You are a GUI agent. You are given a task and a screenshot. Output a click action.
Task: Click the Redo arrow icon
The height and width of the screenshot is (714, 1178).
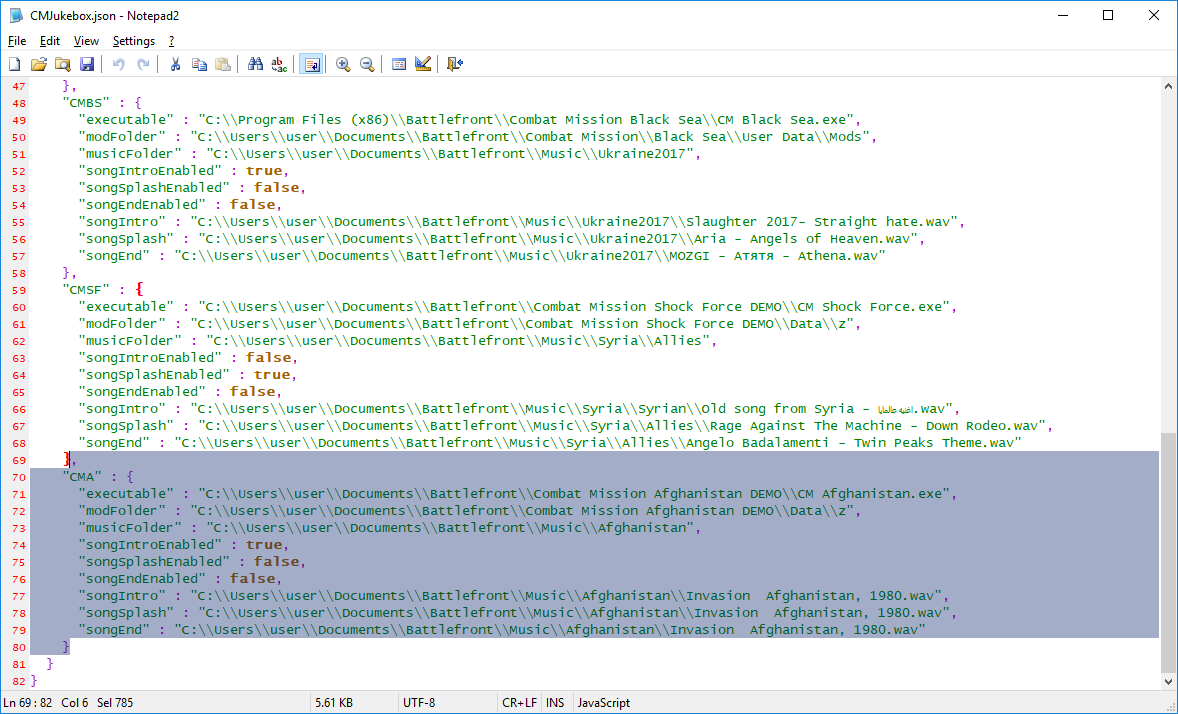click(143, 65)
